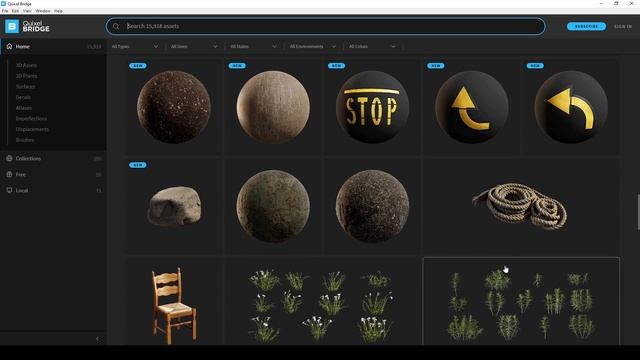This screenshot has height=360, width=640.
Task: Select Imperfections category in sidebar
Action: click(x=31, y=118)
